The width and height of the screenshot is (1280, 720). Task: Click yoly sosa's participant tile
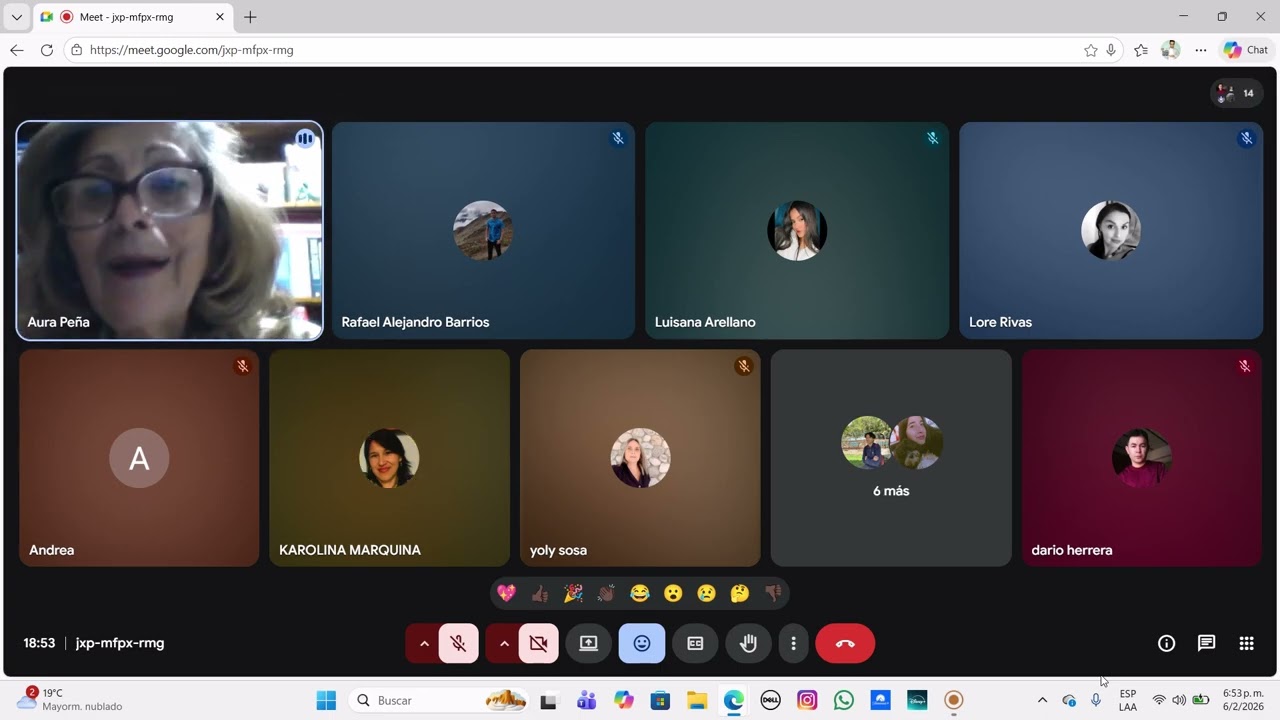(x=640, y=458)
